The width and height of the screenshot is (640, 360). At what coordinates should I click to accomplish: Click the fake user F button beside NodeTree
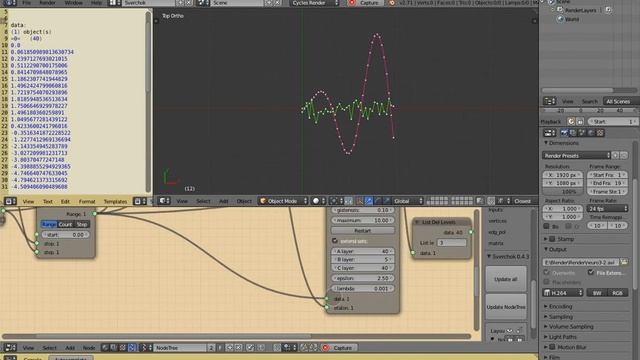point(220,348)
